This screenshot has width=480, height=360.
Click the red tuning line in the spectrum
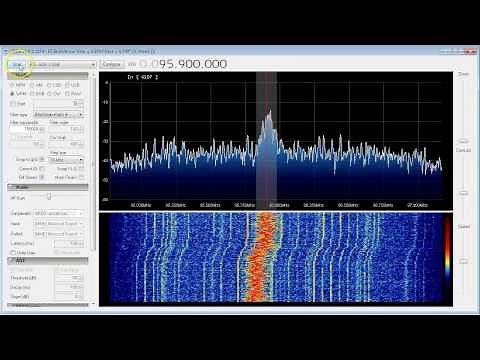pyautogui.click(x=266, y=140)
